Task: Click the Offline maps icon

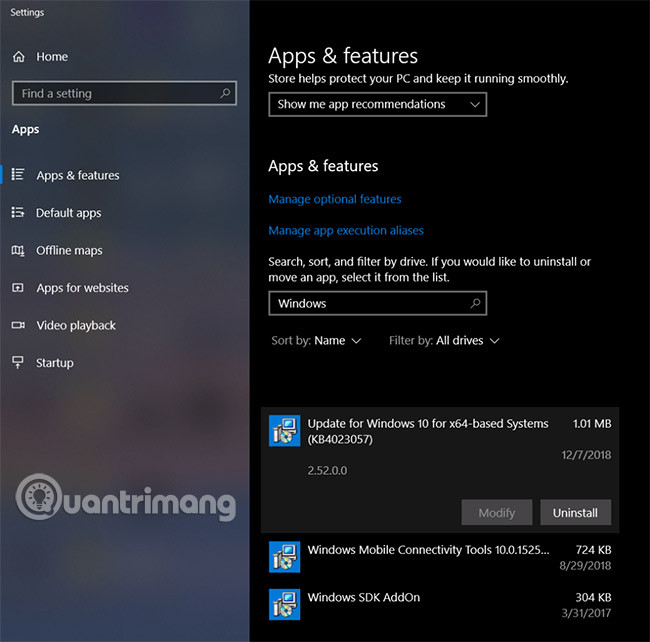Action: 18,250
